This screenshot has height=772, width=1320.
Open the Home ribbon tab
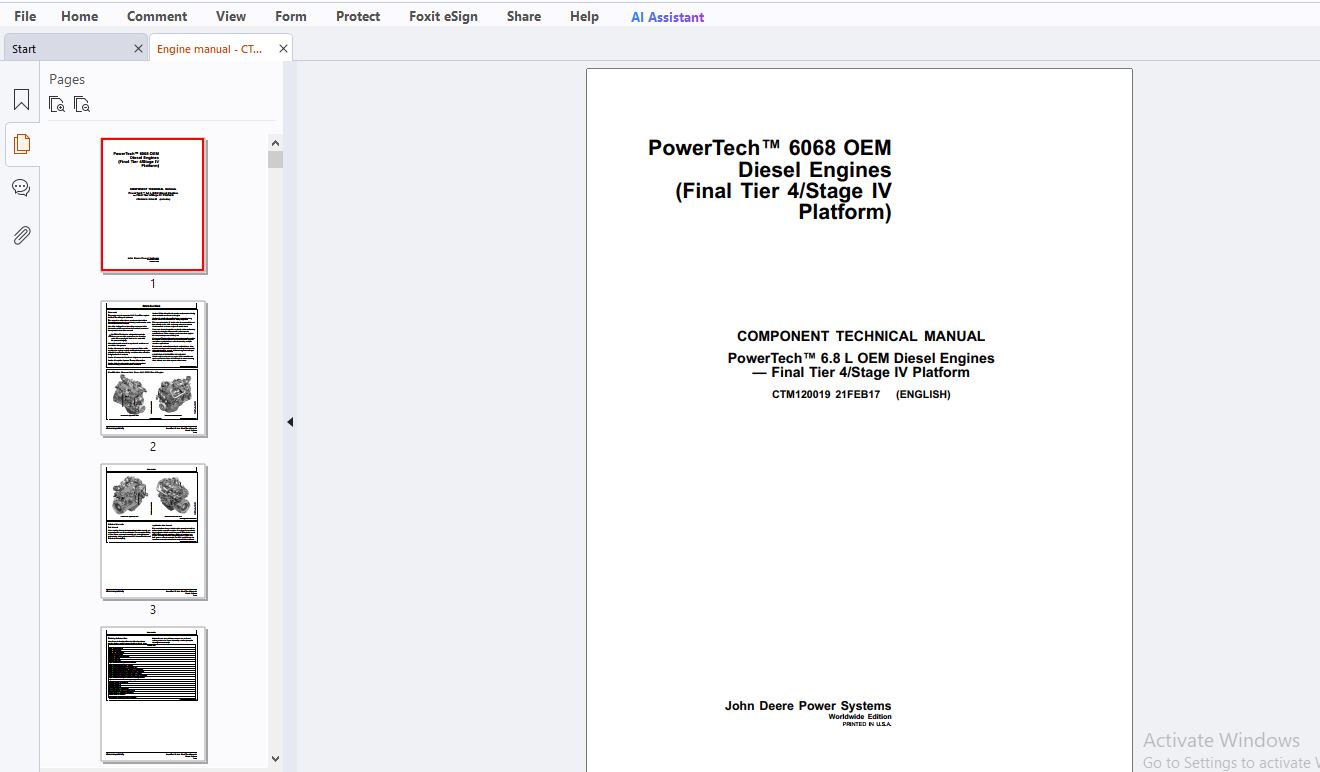click(80, 16)
